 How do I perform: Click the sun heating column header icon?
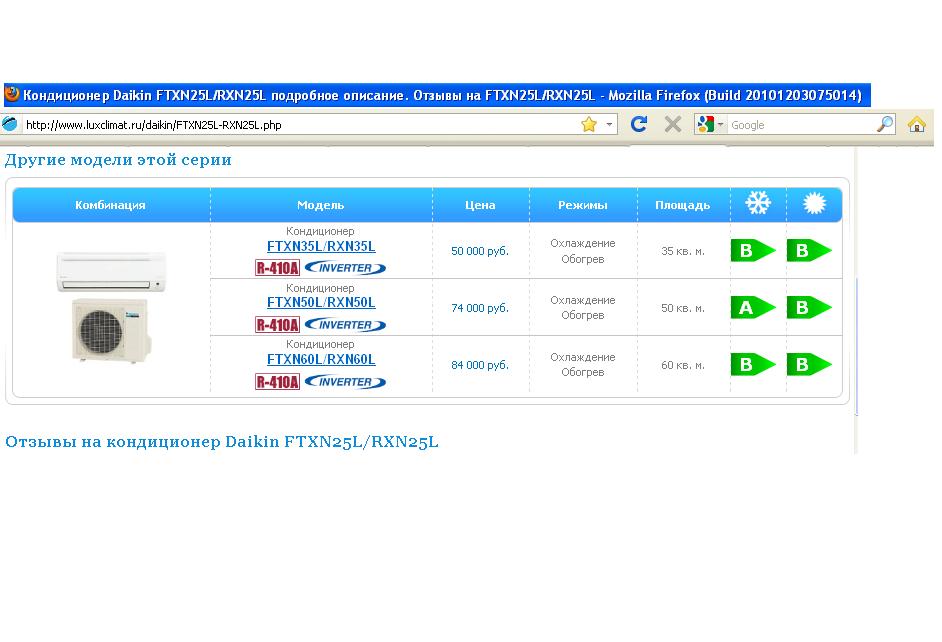pyautogui.click(x=815, y=204)
